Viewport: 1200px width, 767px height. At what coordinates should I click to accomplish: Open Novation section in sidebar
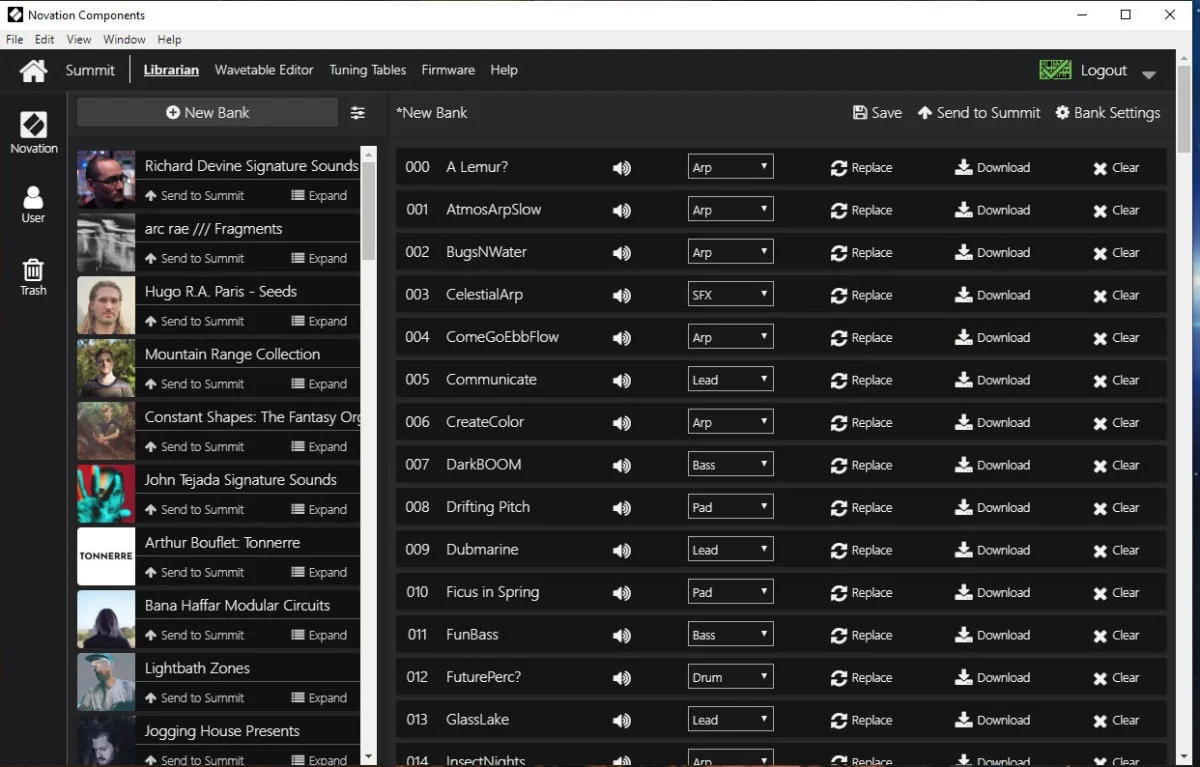pos(34,132)
